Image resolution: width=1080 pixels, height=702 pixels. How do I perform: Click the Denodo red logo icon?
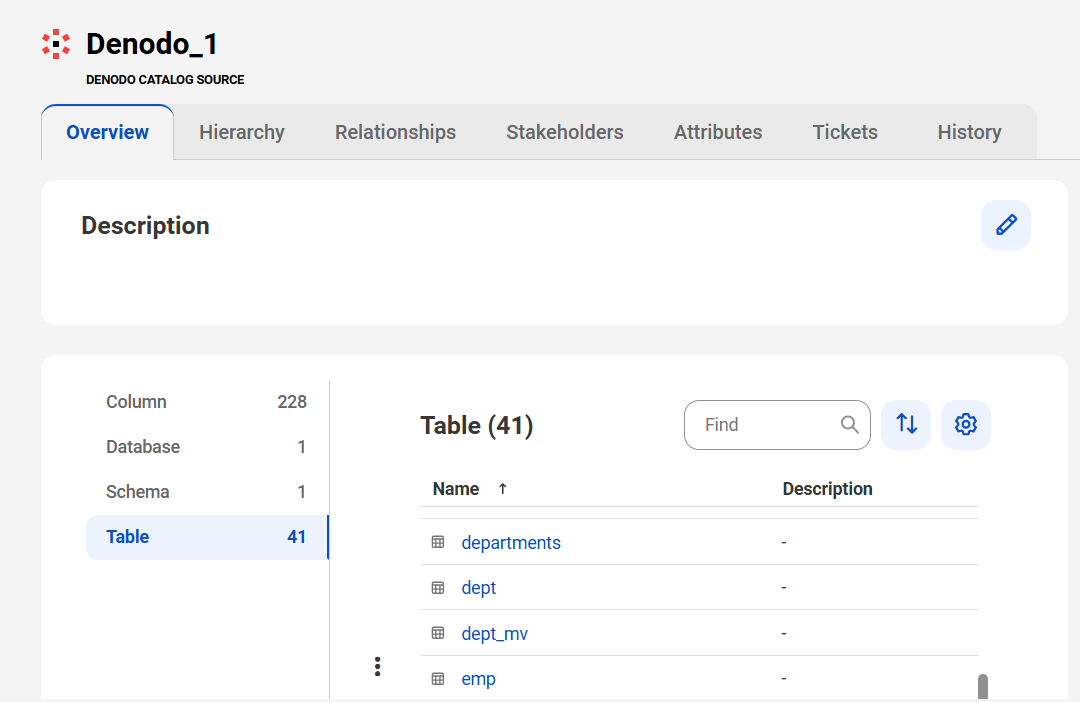(x=56, y=44)
